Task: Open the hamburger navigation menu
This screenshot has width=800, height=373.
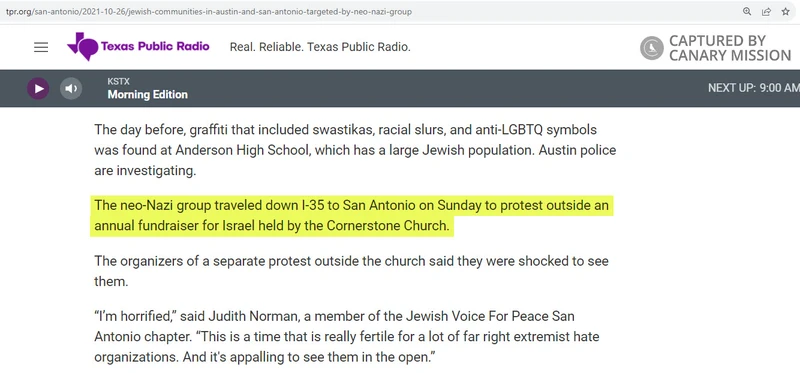Action: (x=41, y=47)
